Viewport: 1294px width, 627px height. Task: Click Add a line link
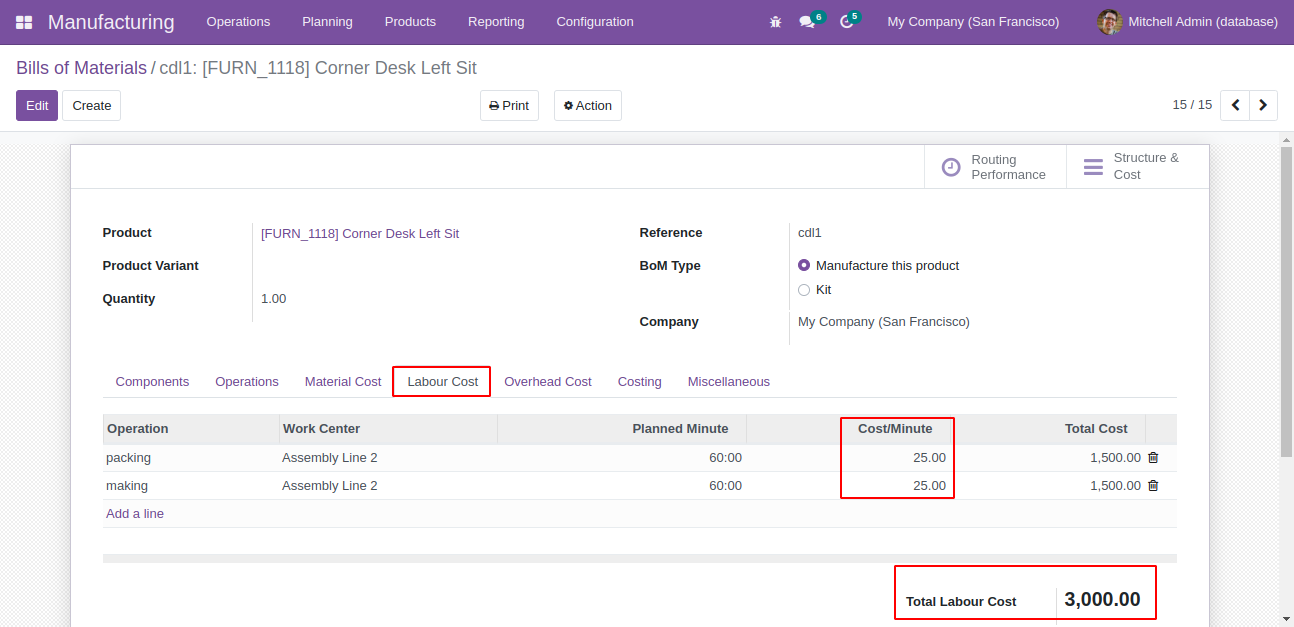coord(135,514)
